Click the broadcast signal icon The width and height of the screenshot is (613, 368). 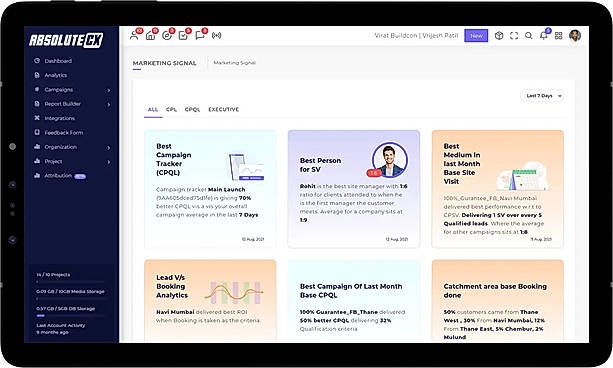(216, 36)
